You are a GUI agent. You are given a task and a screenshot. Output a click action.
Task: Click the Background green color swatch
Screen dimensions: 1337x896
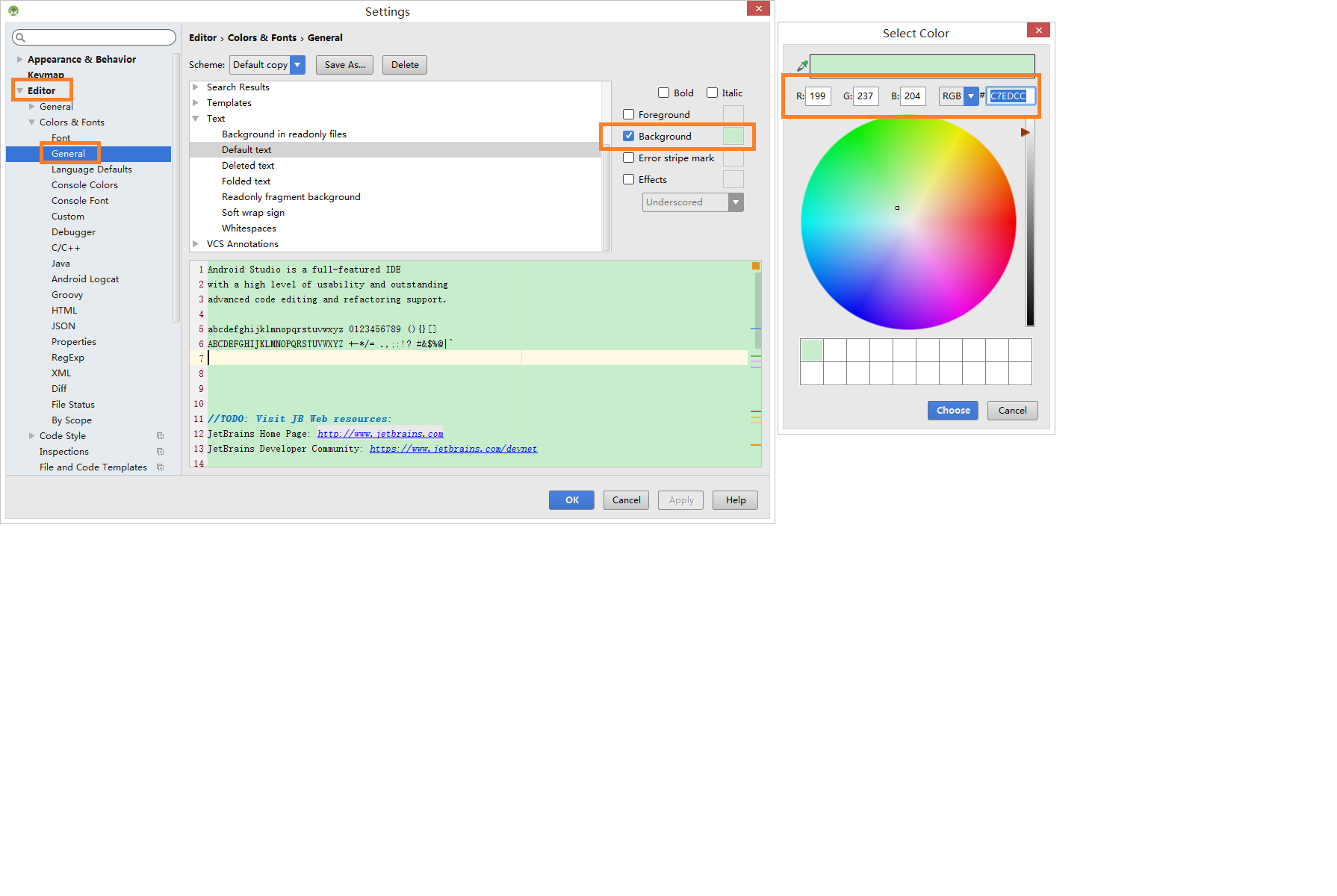(x=733, y=137)
